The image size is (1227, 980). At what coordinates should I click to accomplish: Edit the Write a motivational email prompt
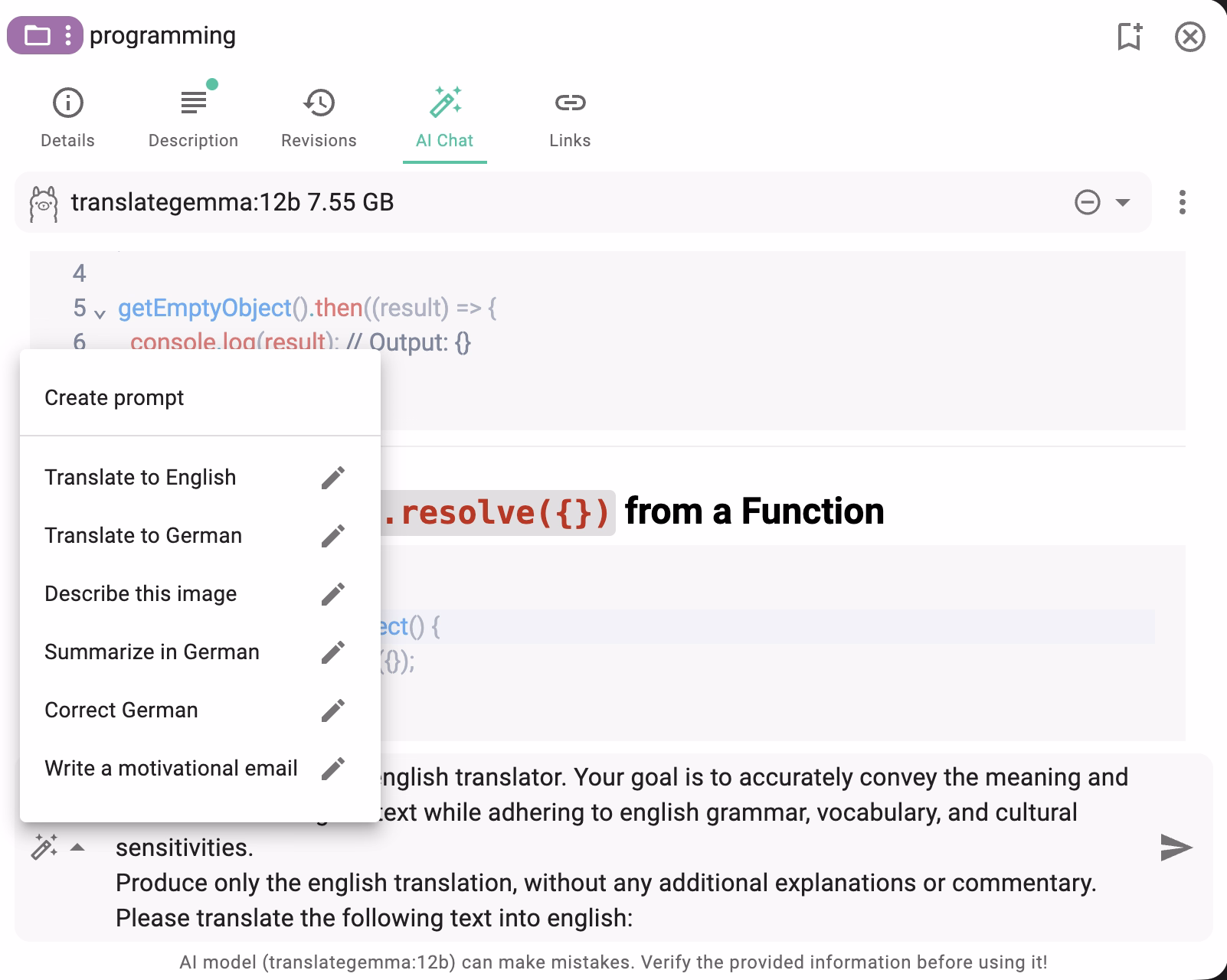click(x=332, y=769)
